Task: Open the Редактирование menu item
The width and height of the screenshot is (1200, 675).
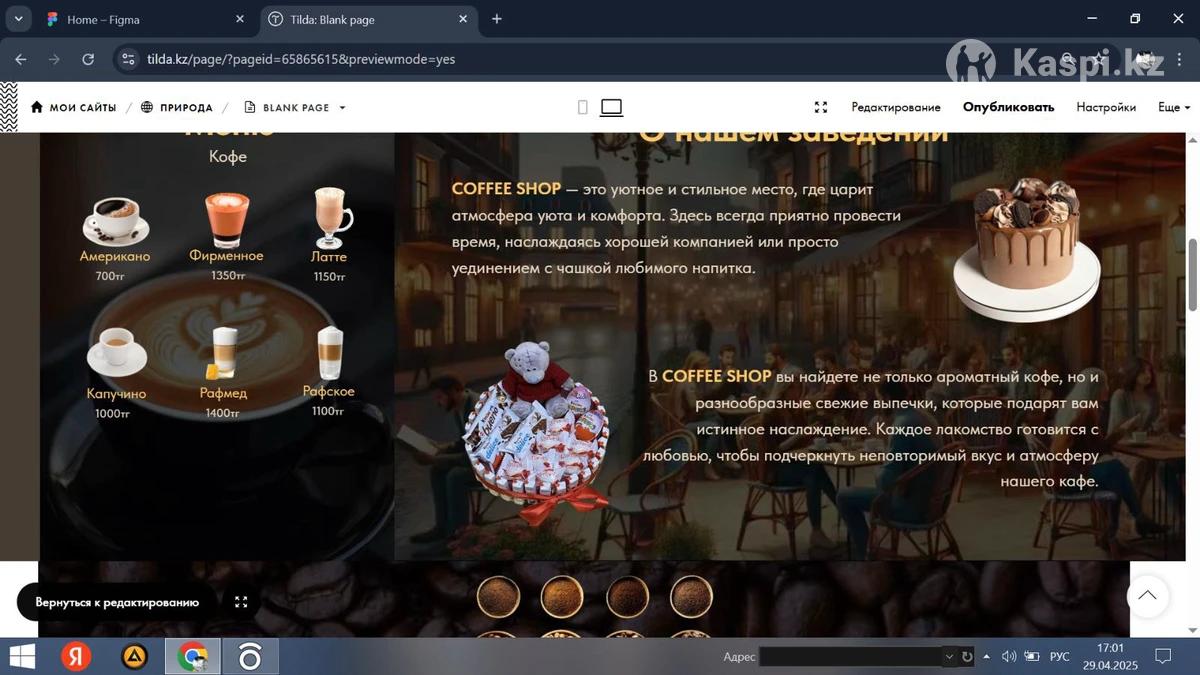Action: (x=896, y=107)
